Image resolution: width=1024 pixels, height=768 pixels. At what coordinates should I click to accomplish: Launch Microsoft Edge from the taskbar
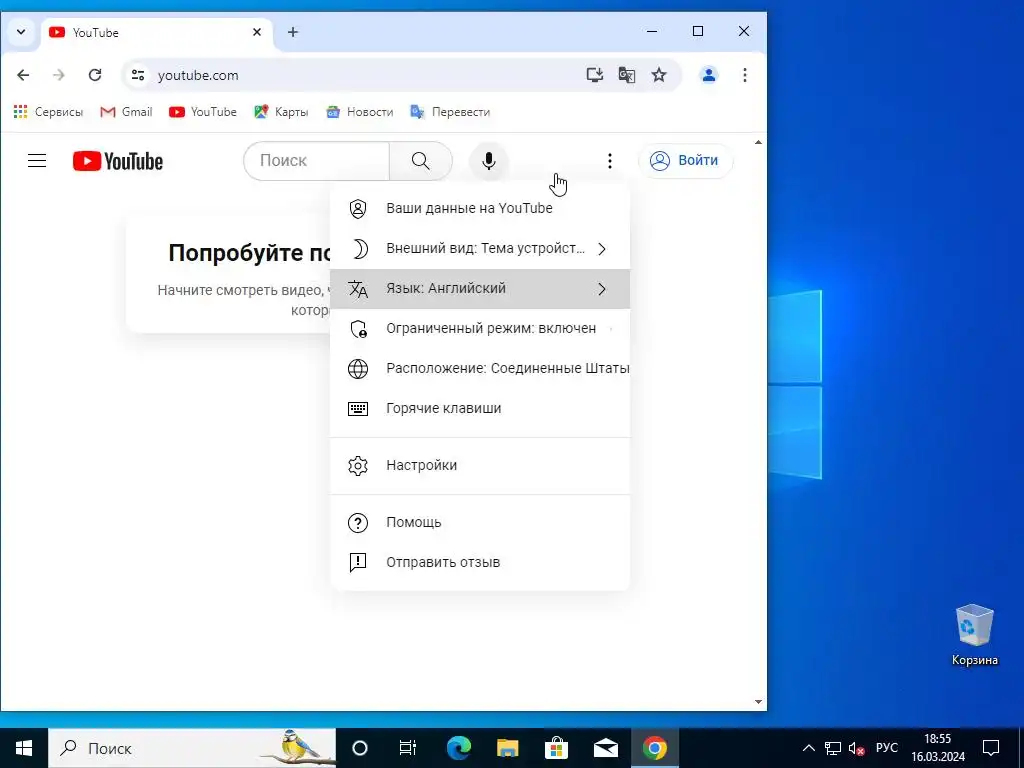point(458,748)
